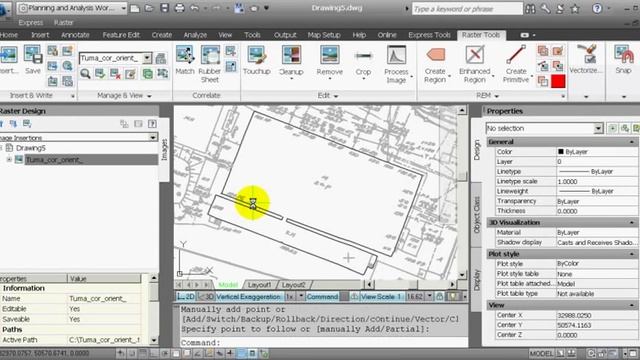
Task: Switch to the Layout2 tab
Action: (293, 285)
